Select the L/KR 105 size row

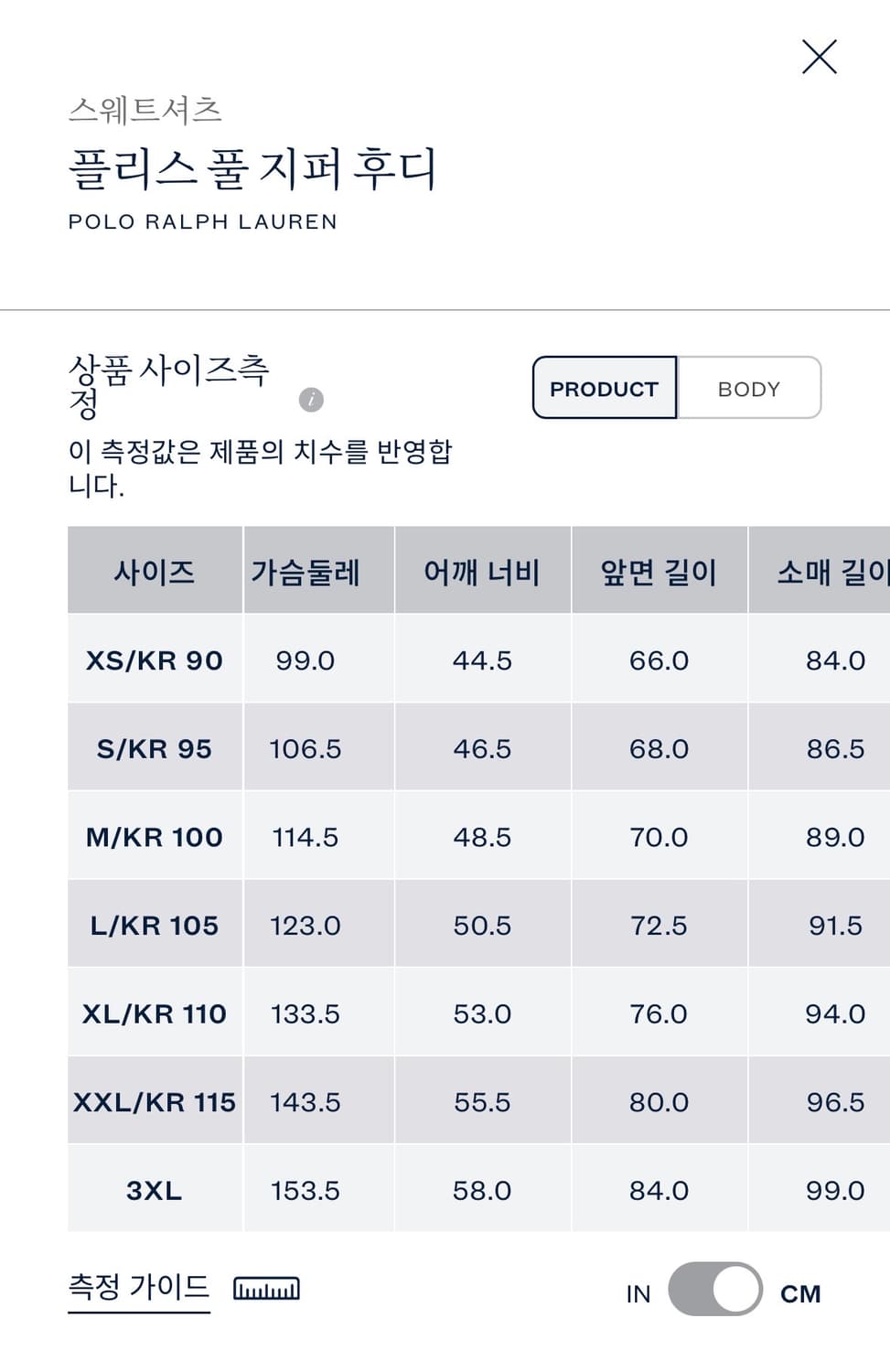click(x=154, y=925)
